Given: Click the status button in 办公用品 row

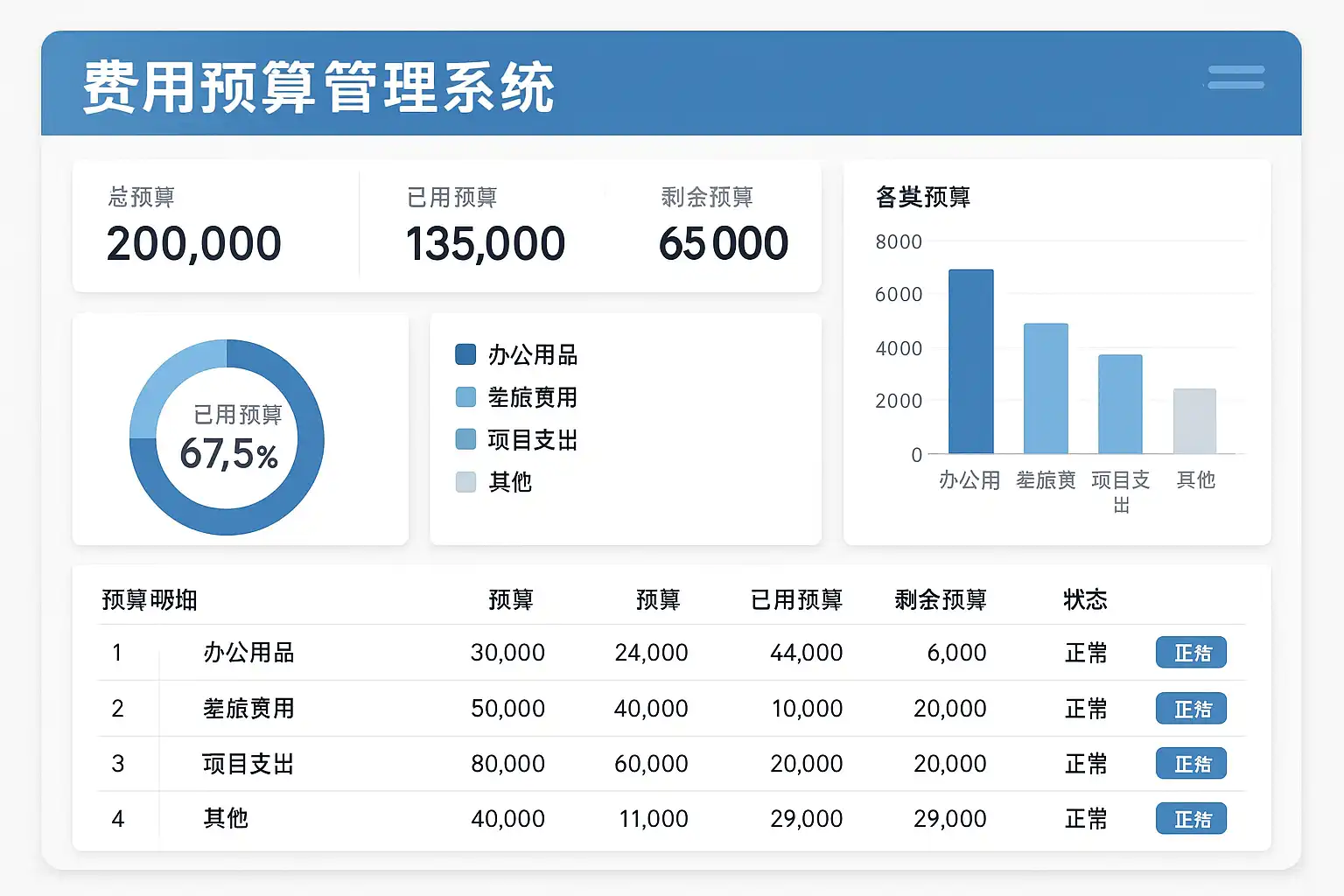Looking at the screenshot, I should (x=1191, y=653).
